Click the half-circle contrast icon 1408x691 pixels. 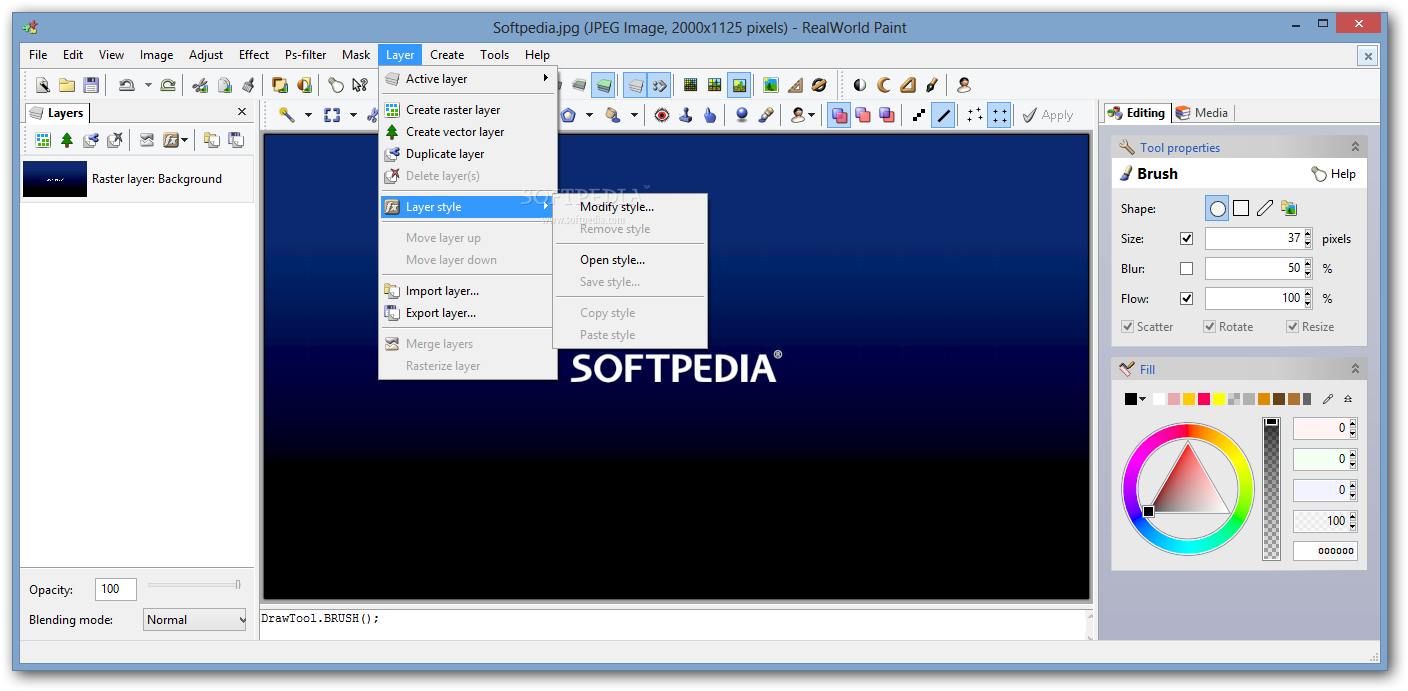click(x=860, y=85)
